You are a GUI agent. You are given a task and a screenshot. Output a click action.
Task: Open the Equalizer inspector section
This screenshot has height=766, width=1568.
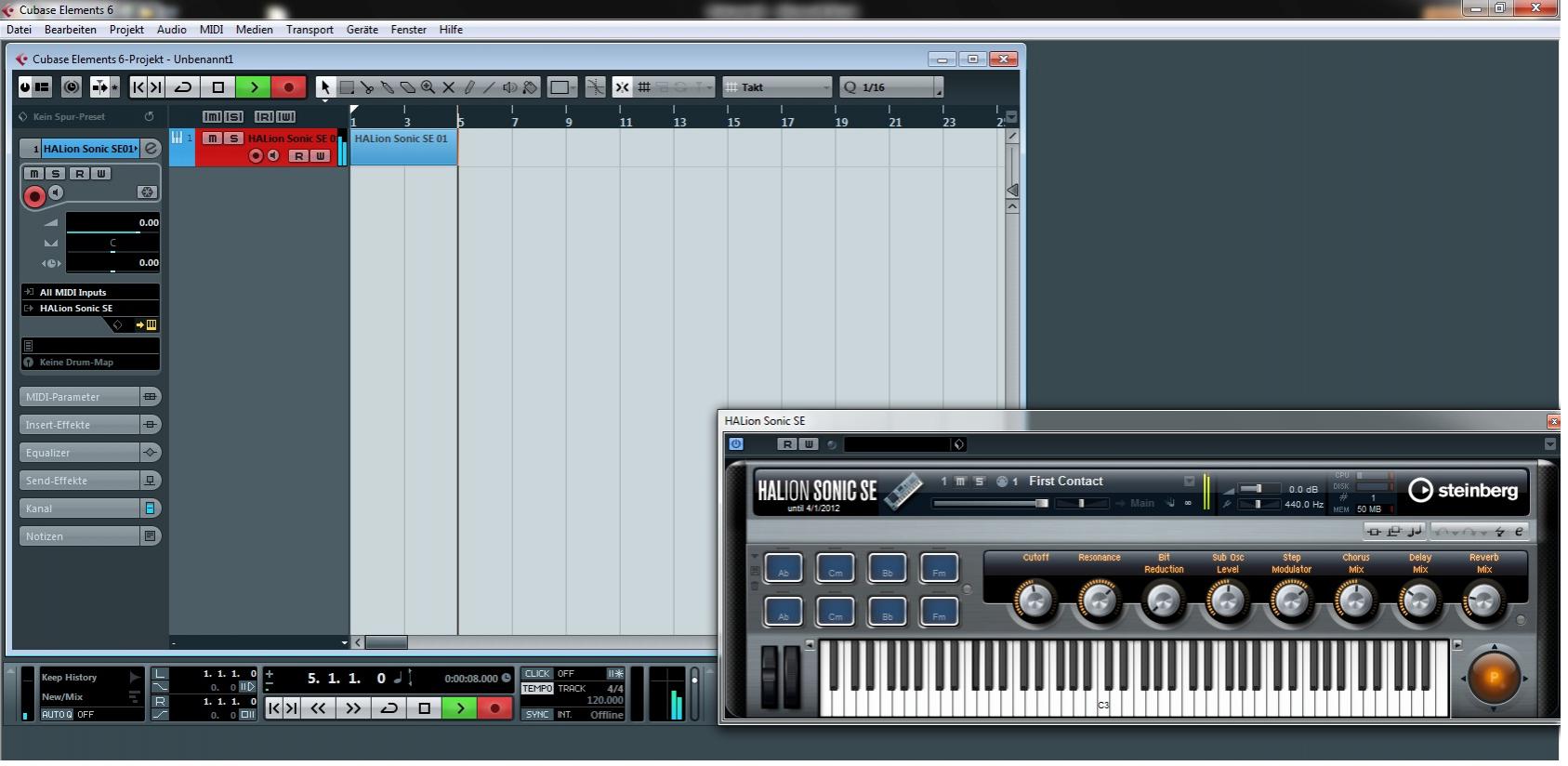point(80,453)
